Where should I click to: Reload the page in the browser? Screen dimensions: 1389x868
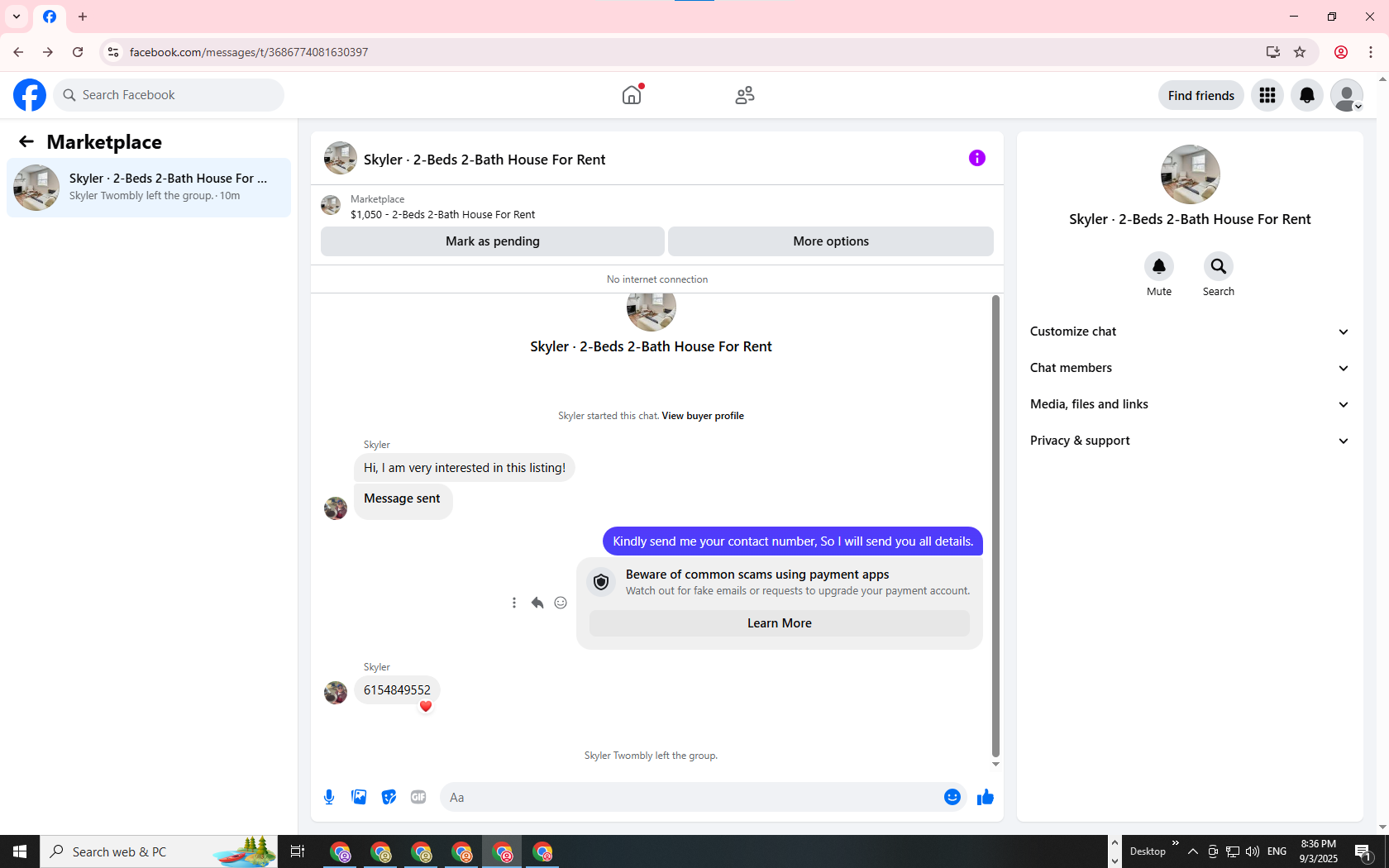[78, 52]
